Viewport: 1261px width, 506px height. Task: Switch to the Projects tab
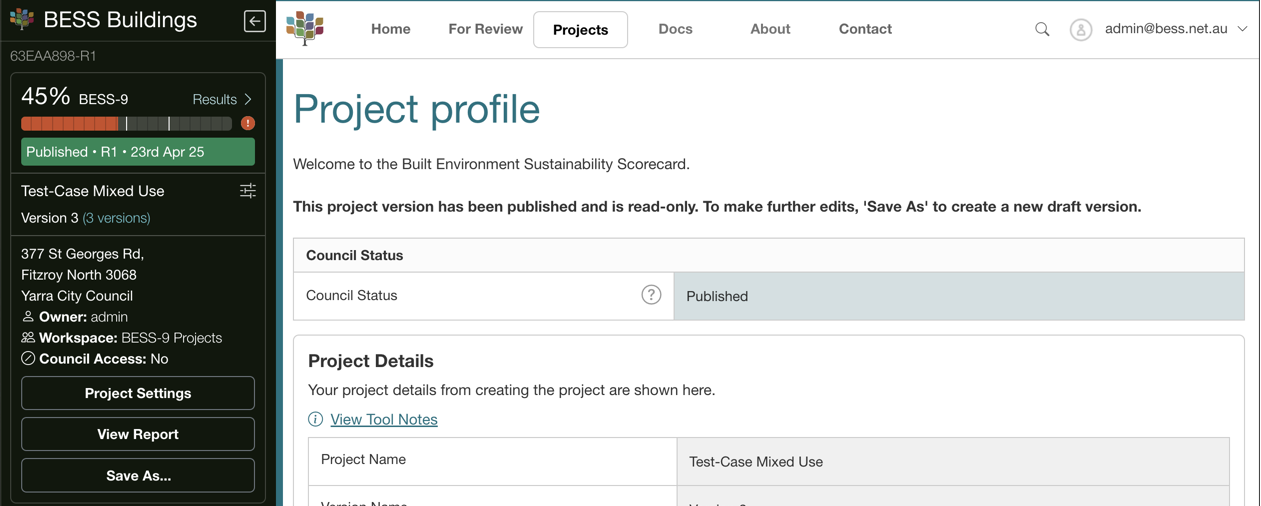click(580, 30)
